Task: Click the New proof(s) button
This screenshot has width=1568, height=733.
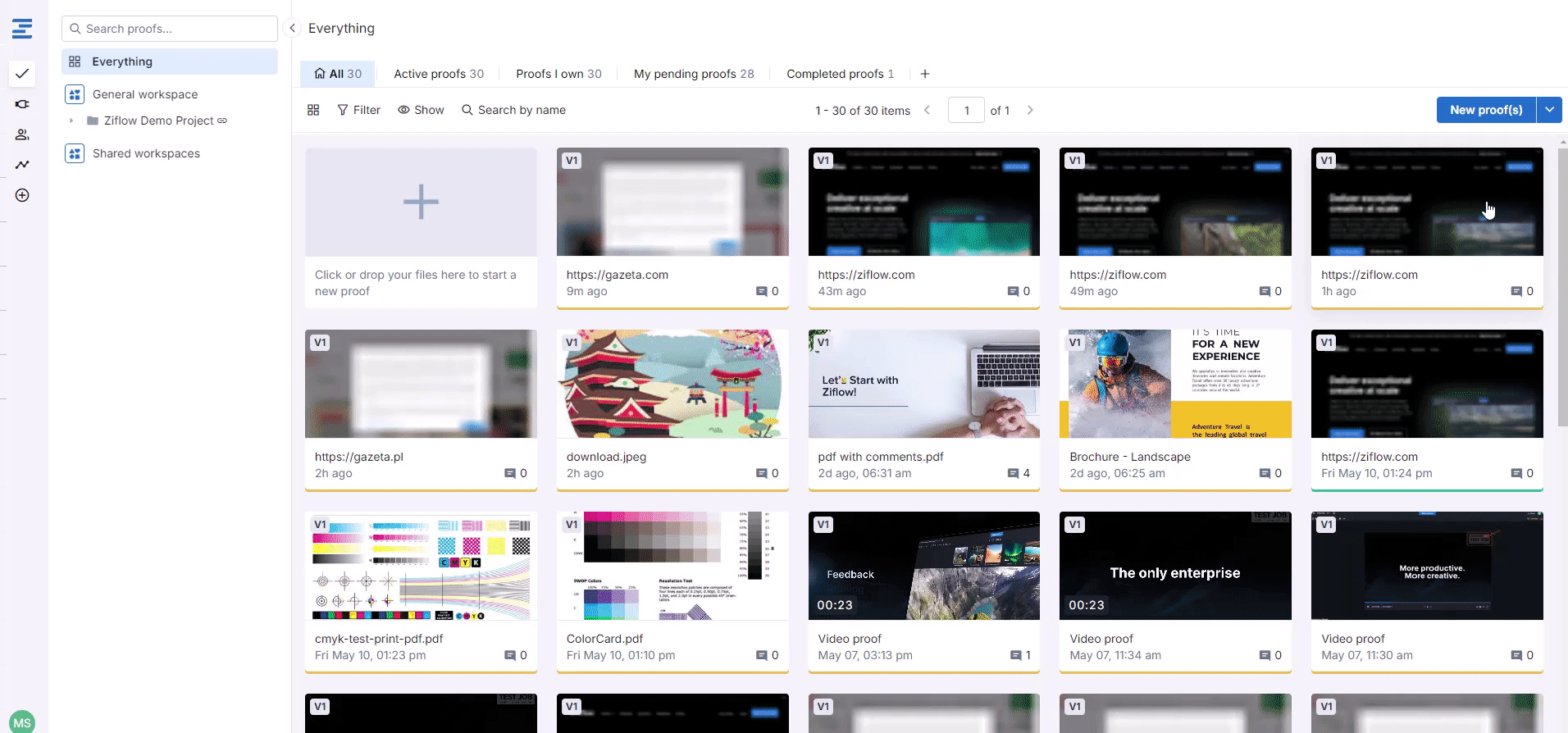Action: (x=1485, y=110)
